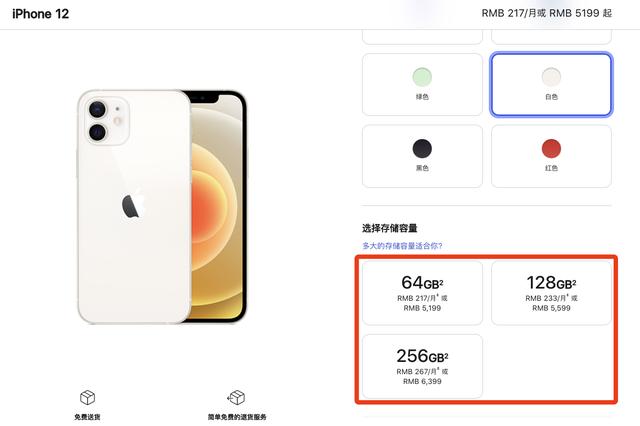Select the 128GB storage card
The width and height of the screenshot is (640, 426).
(x=551, y=293)
